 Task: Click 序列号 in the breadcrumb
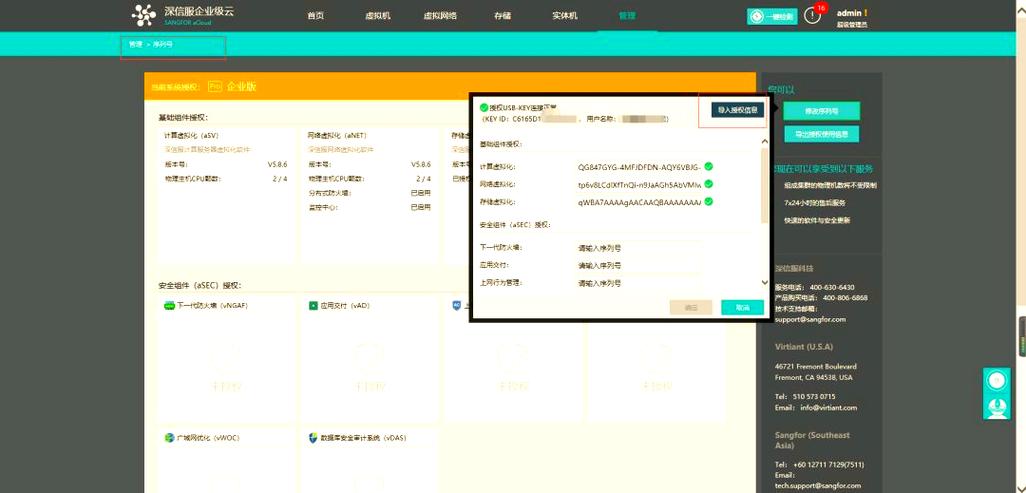coord(163,45)
